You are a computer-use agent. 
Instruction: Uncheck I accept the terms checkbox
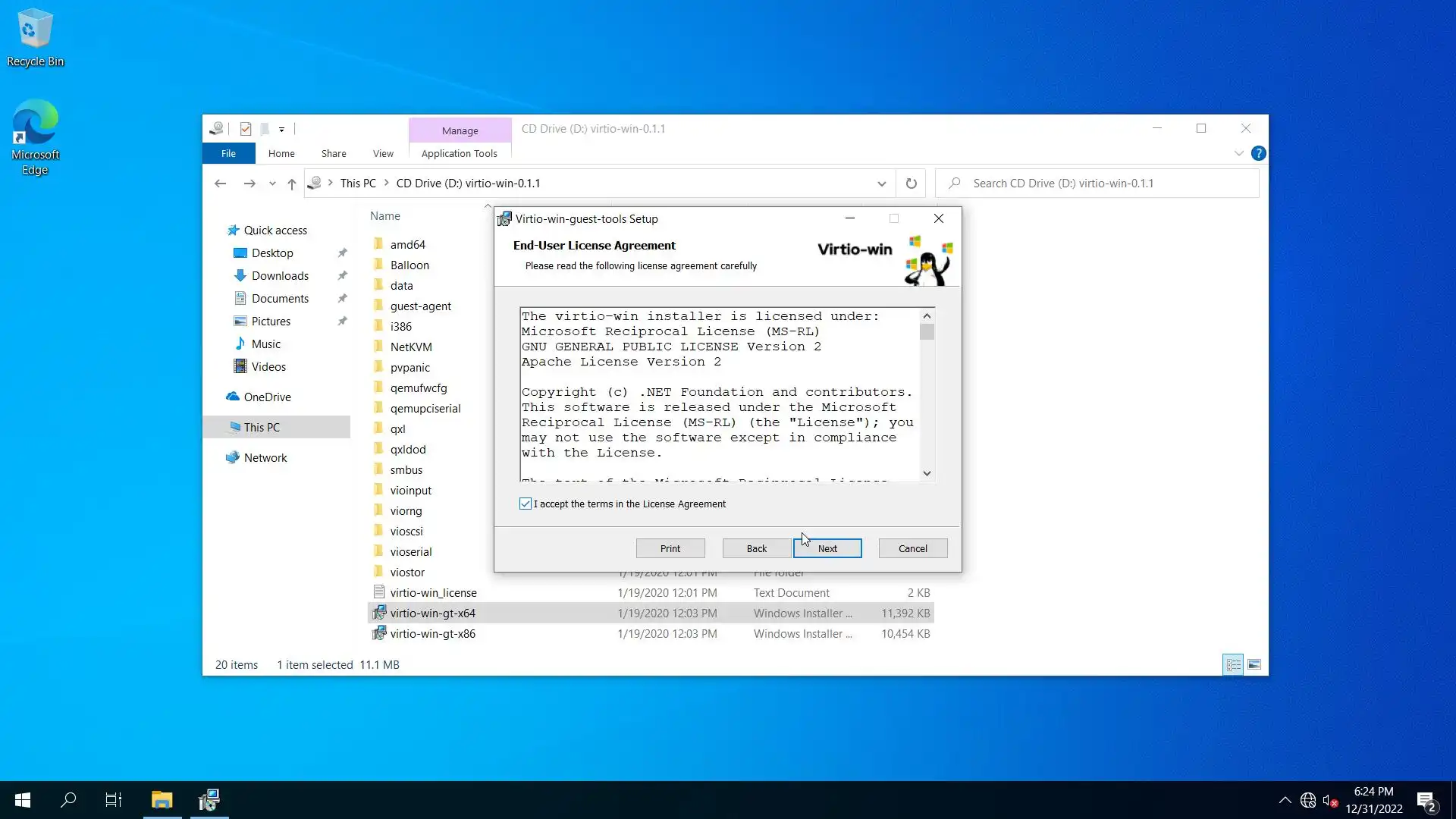click(x=526, y=504)
